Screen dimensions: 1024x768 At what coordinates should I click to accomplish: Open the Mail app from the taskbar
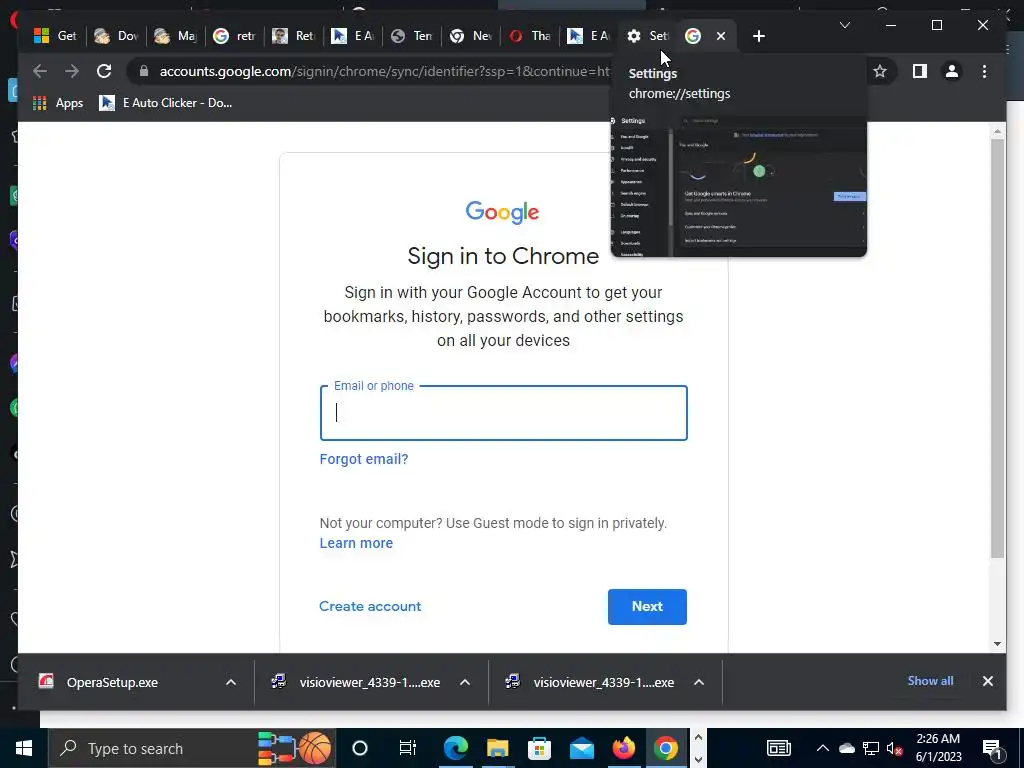point(581,748)
